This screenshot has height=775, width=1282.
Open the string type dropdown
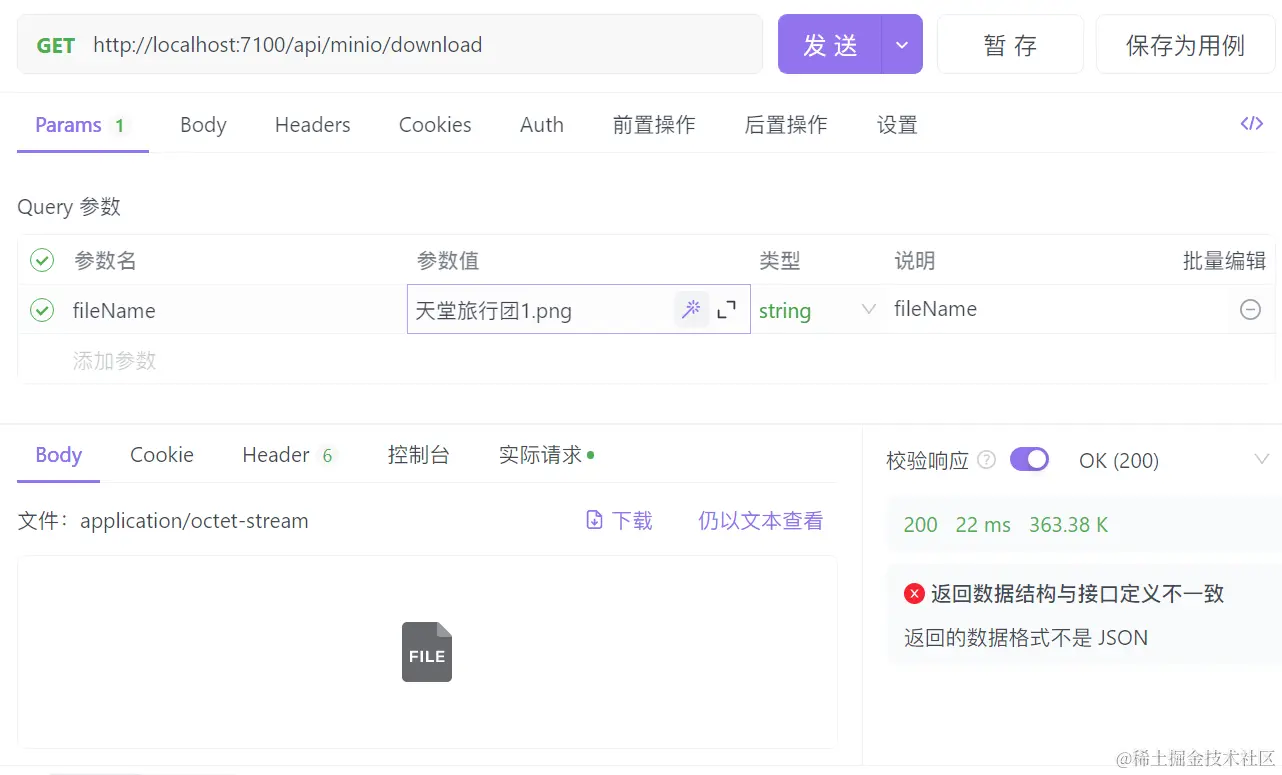(817, 310)
